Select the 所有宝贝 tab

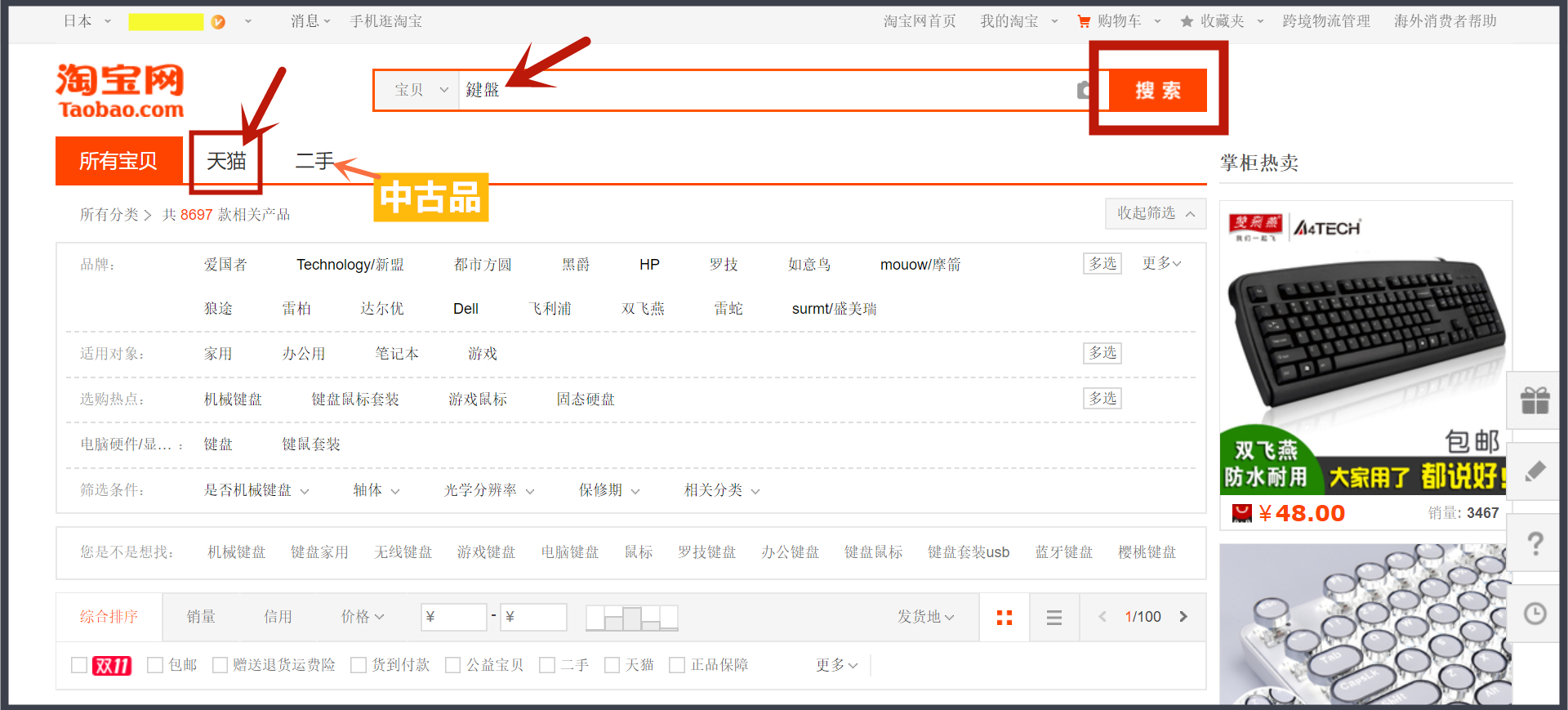pos(118,161)
